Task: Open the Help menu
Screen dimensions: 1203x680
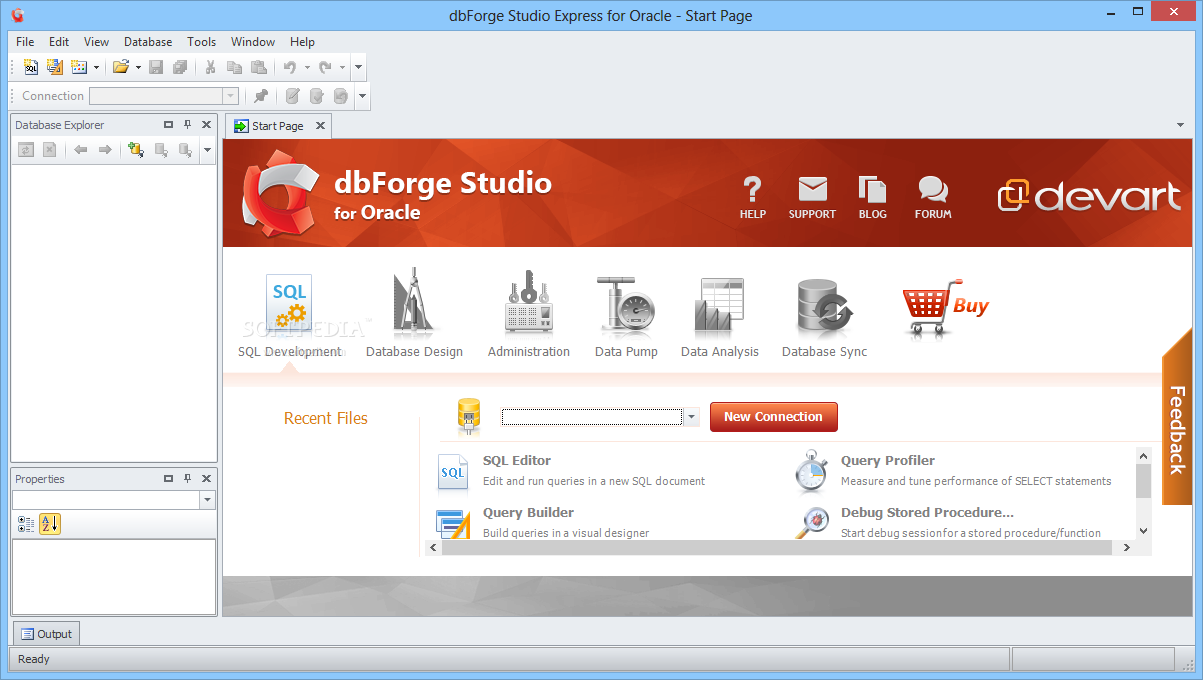Action: pos(302,42)
